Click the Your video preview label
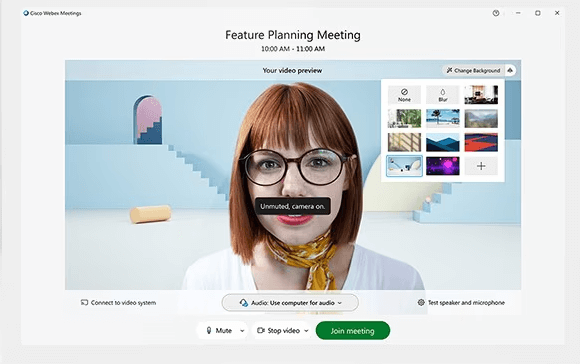Image resolution: width=580 pixels, height=364 pixels. (x=292, y=70)
